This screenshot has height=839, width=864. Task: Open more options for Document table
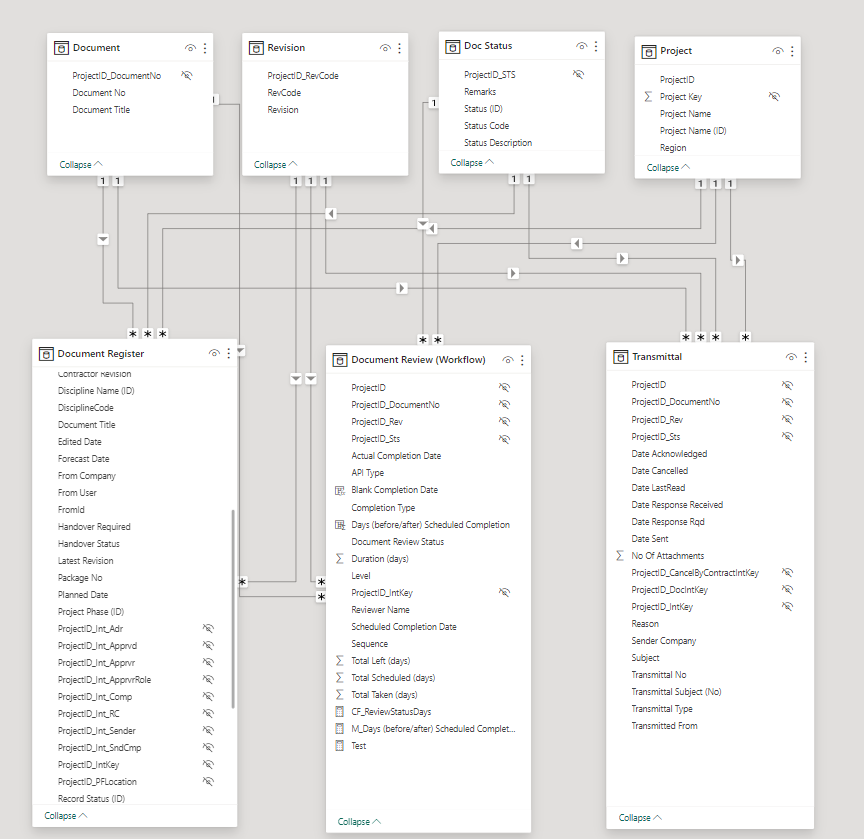point(205,48)
